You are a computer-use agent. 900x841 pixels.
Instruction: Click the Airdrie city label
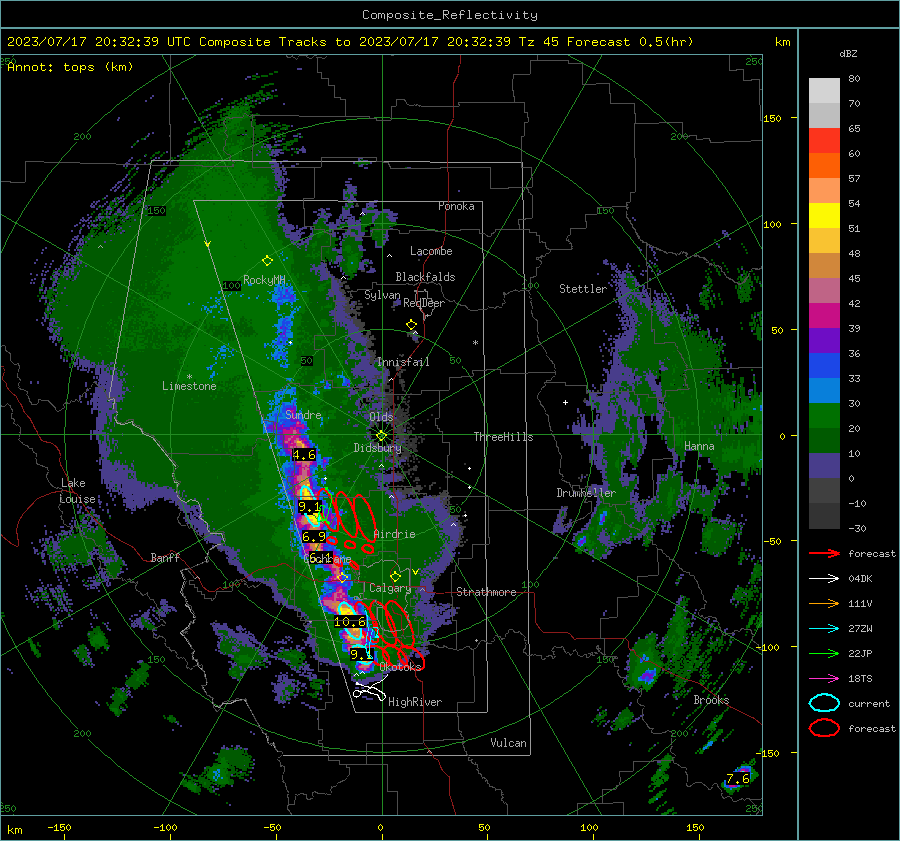point(394,534)
